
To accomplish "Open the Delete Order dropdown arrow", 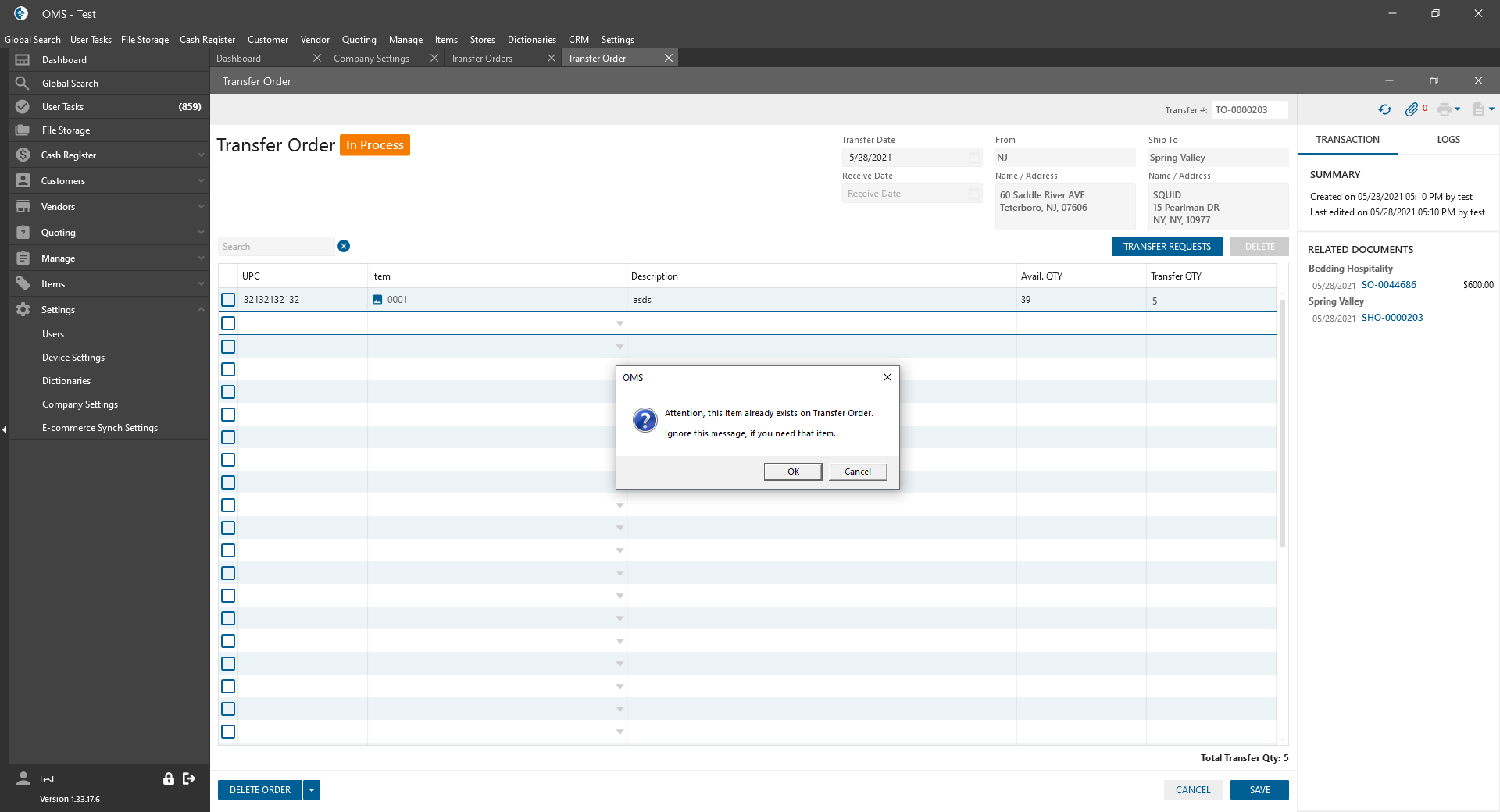I will click(x=312, y=790).
